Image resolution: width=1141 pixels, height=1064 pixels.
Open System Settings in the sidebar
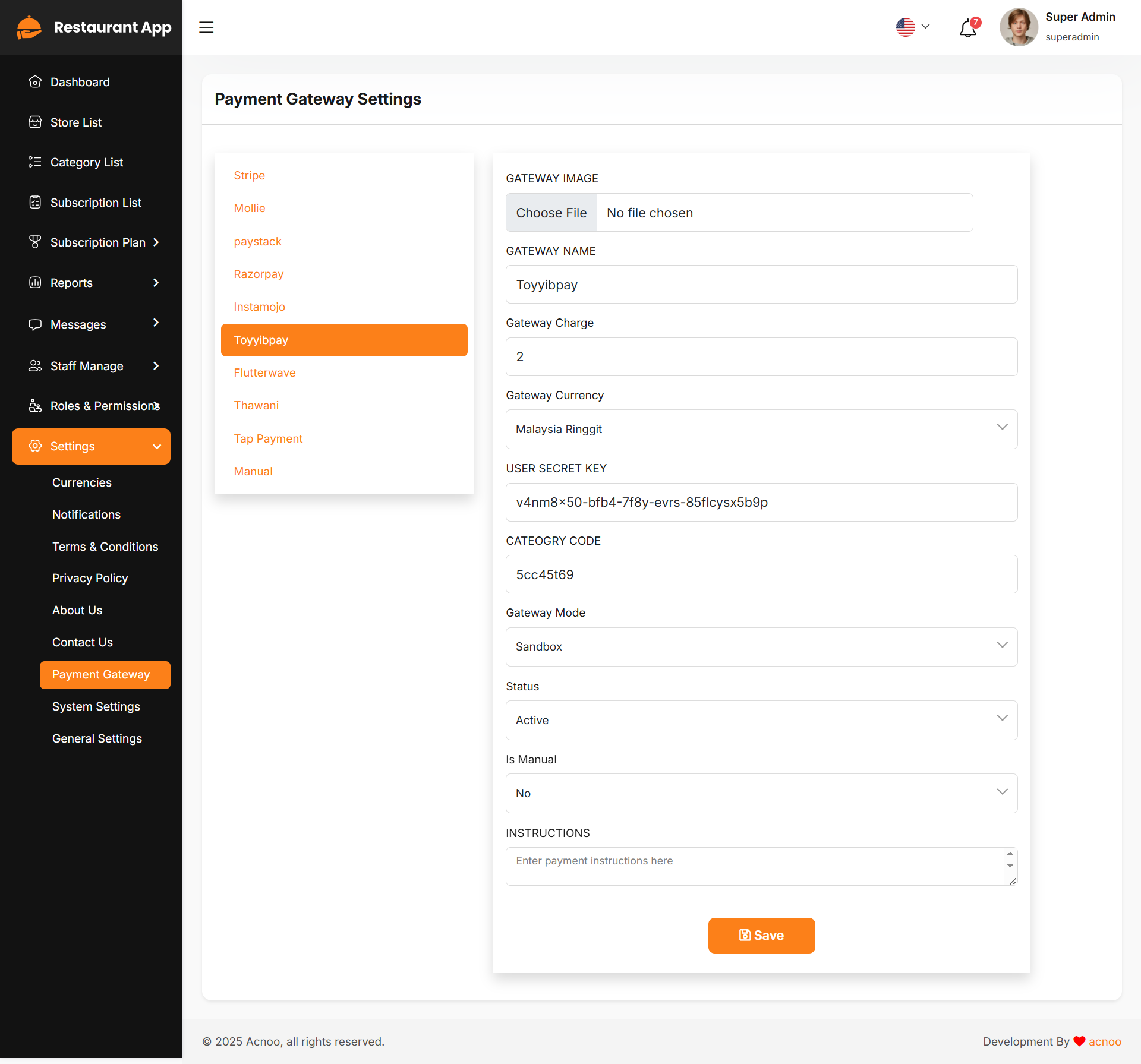[96, 706]
